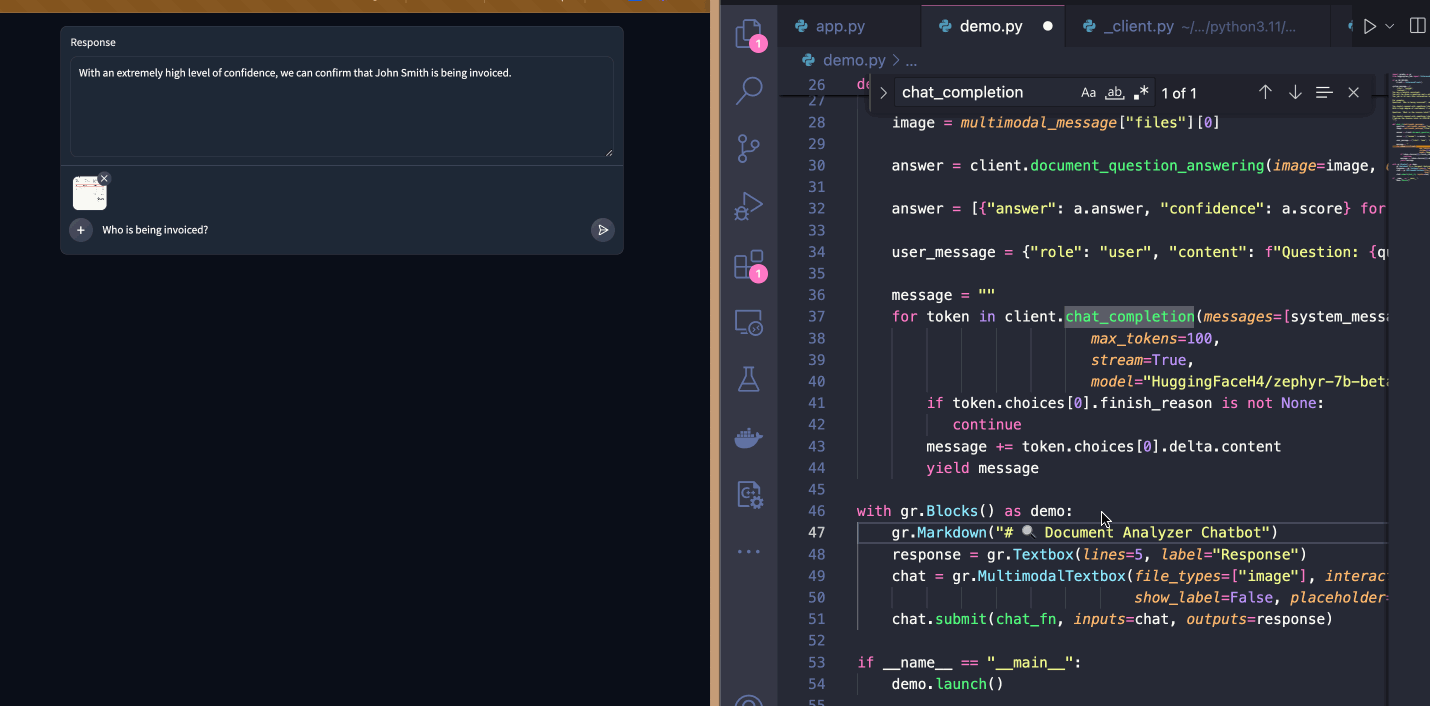Toggle Match Whole Word in find widget
Viewport: 1430px width, 706px height.
coord(1114,93)
